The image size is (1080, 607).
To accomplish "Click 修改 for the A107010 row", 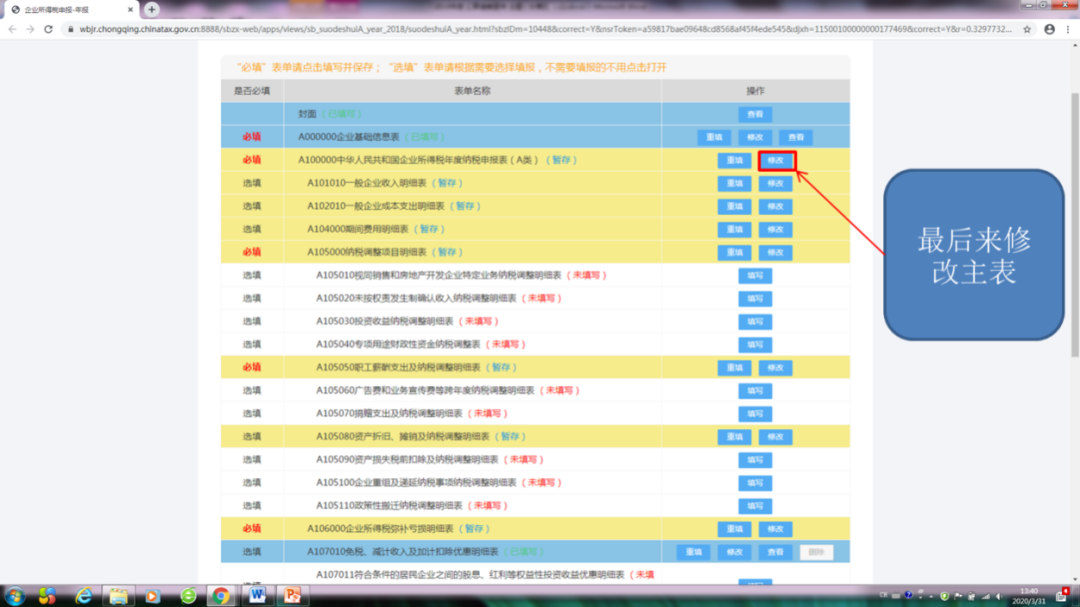I will [x=734, y=552].
